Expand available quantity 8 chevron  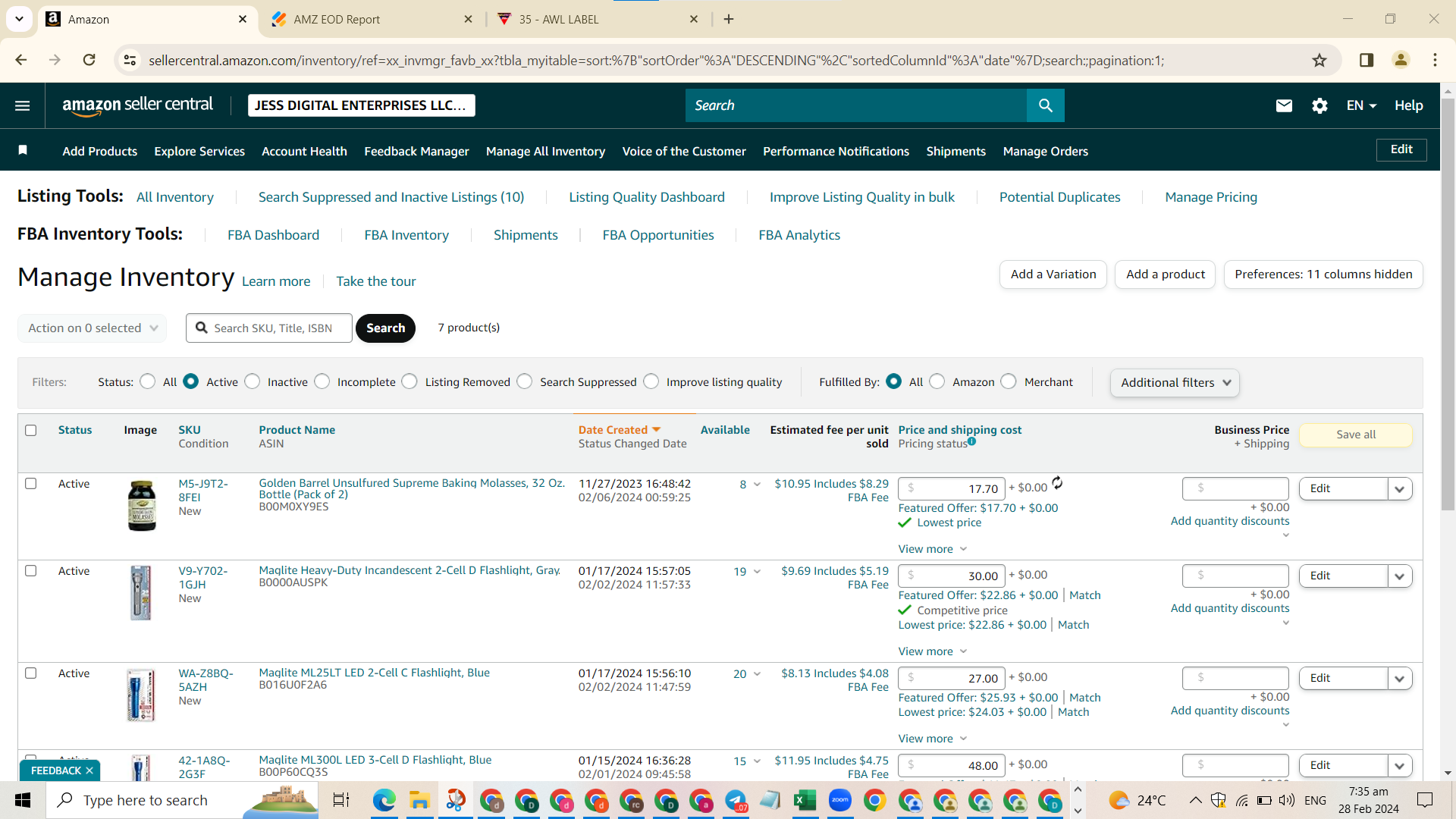(757, 485)
